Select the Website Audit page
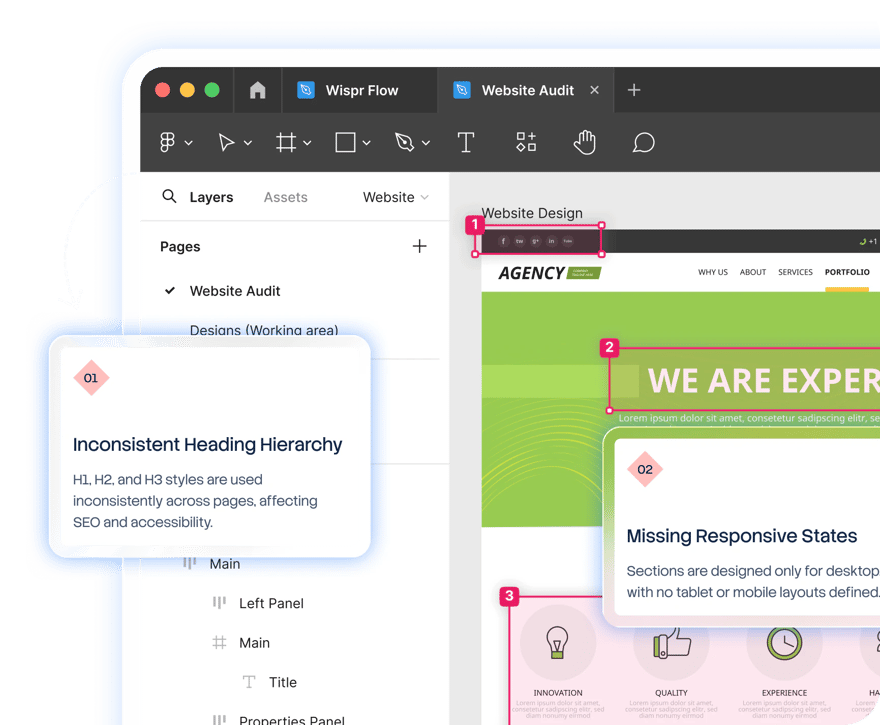The height and width of the screenshot is (725, 880). click(235, 291)
